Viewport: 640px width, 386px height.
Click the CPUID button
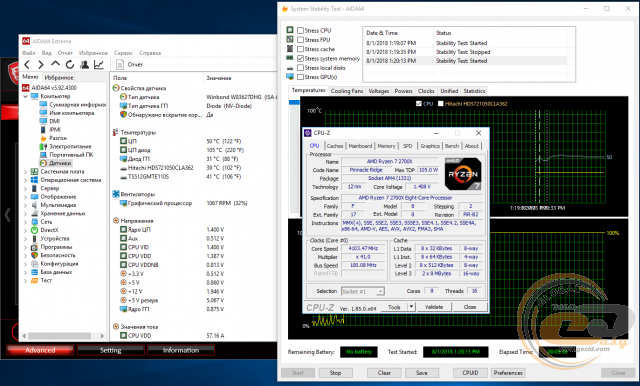pos(470,373)
